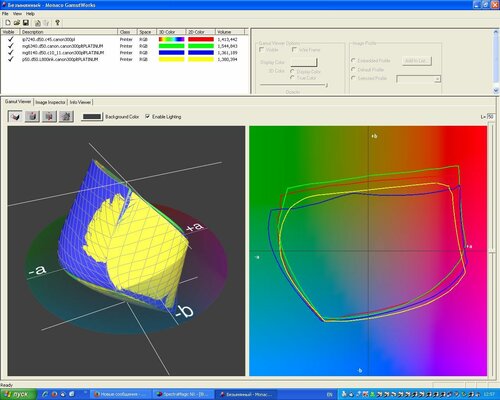Image resolution: width=500 pixels, height=400 pixels.
Task: Click the greyed remove profile toolbar icon
Action: (46, 23)
